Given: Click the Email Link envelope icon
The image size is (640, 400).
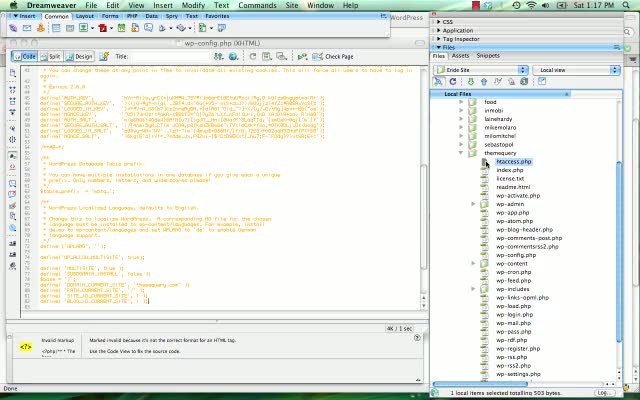Looking at the screenshot, I should 27,28.
